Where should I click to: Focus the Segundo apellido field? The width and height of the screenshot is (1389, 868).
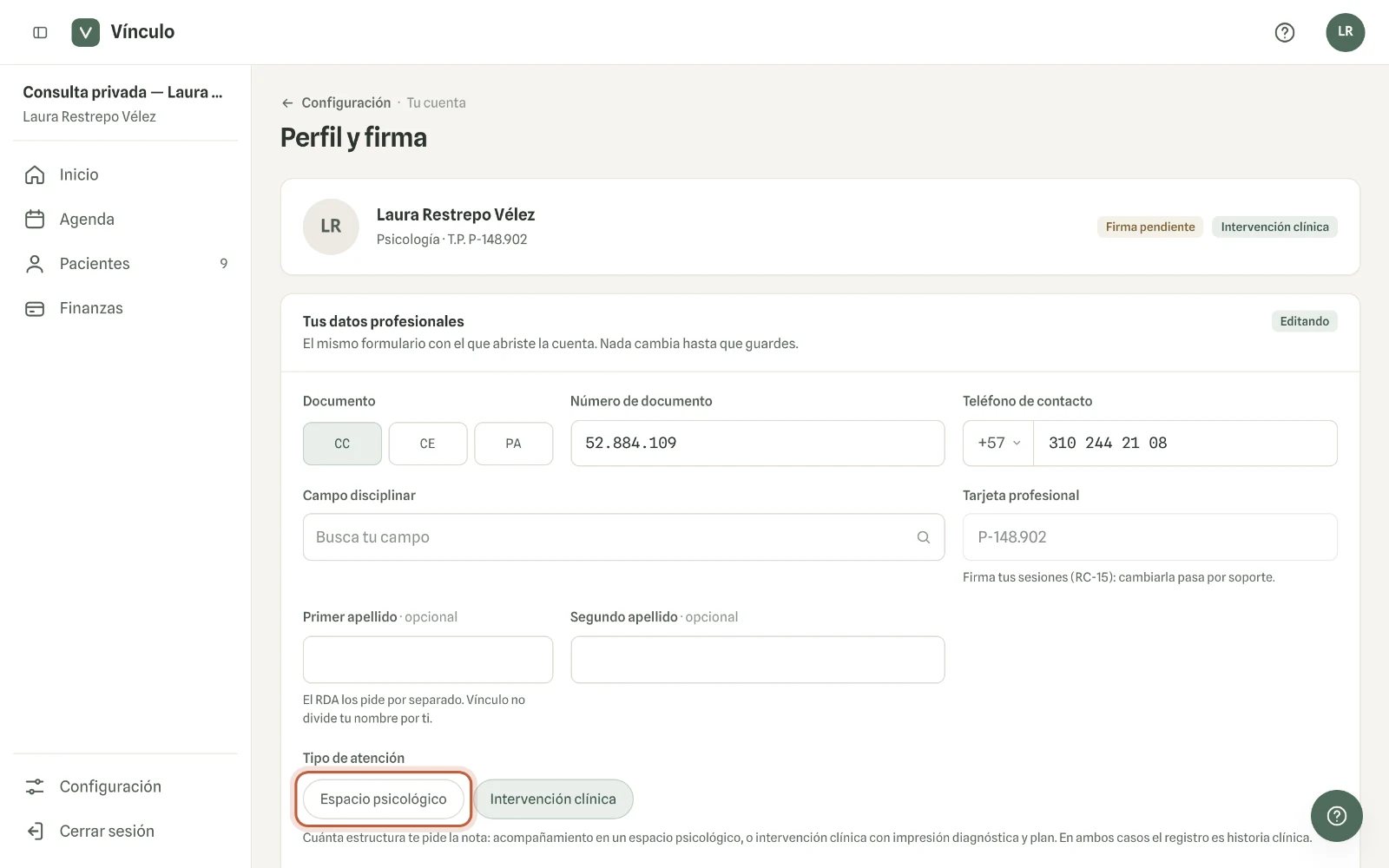click(x=758, y=660)
